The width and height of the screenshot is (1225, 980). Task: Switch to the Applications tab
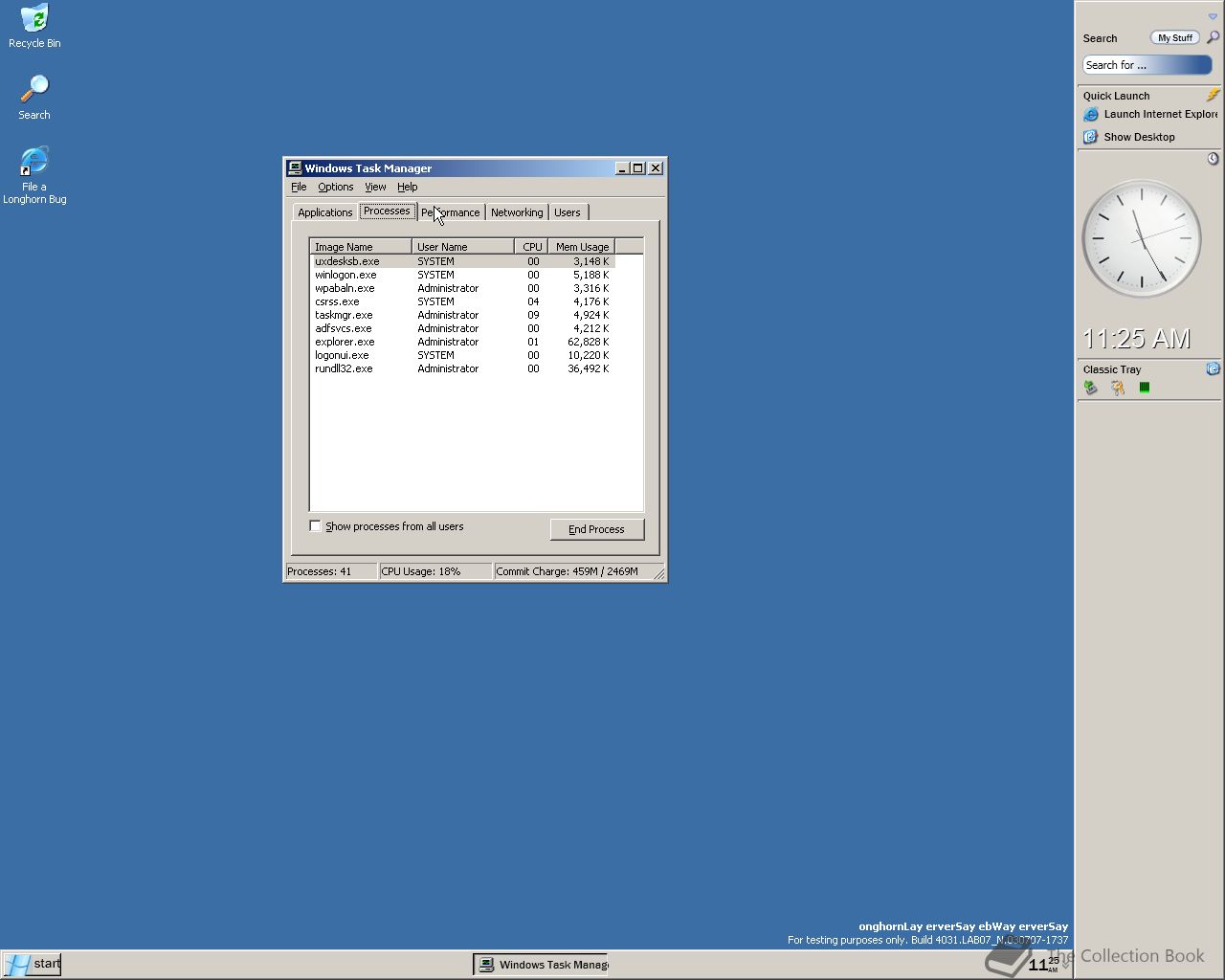[324, 212]
